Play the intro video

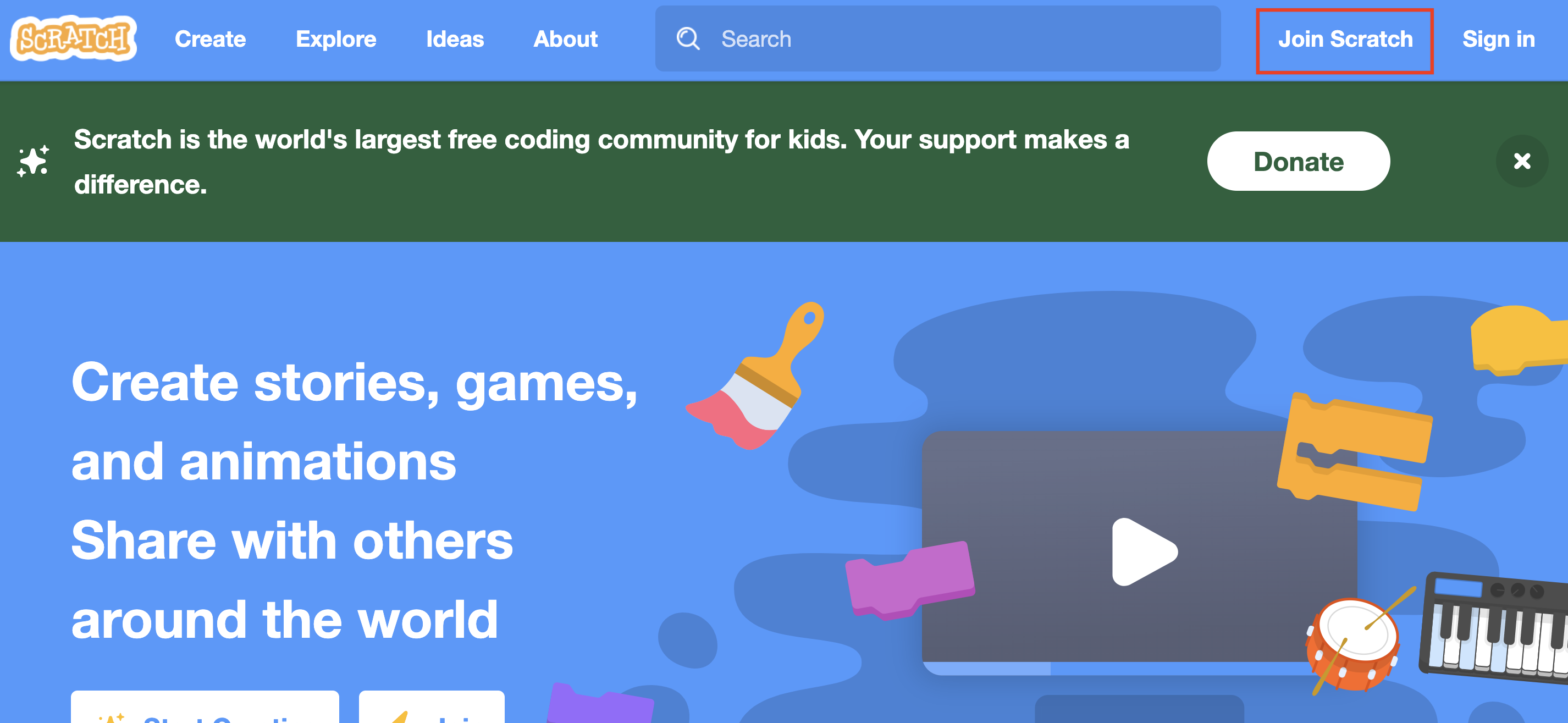click(1144, 552)
